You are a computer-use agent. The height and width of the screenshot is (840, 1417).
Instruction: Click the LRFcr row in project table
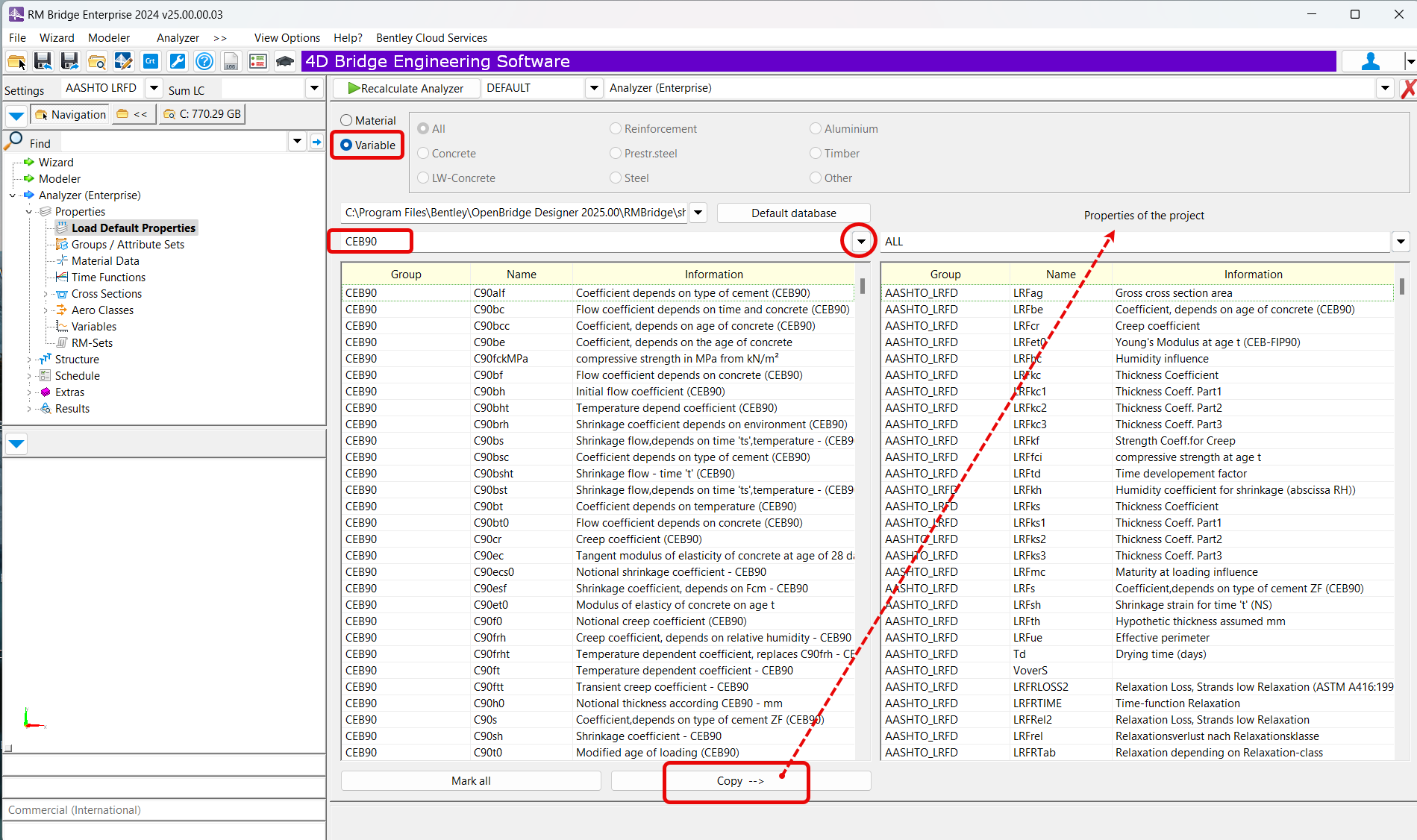[x=1137, y=326]
